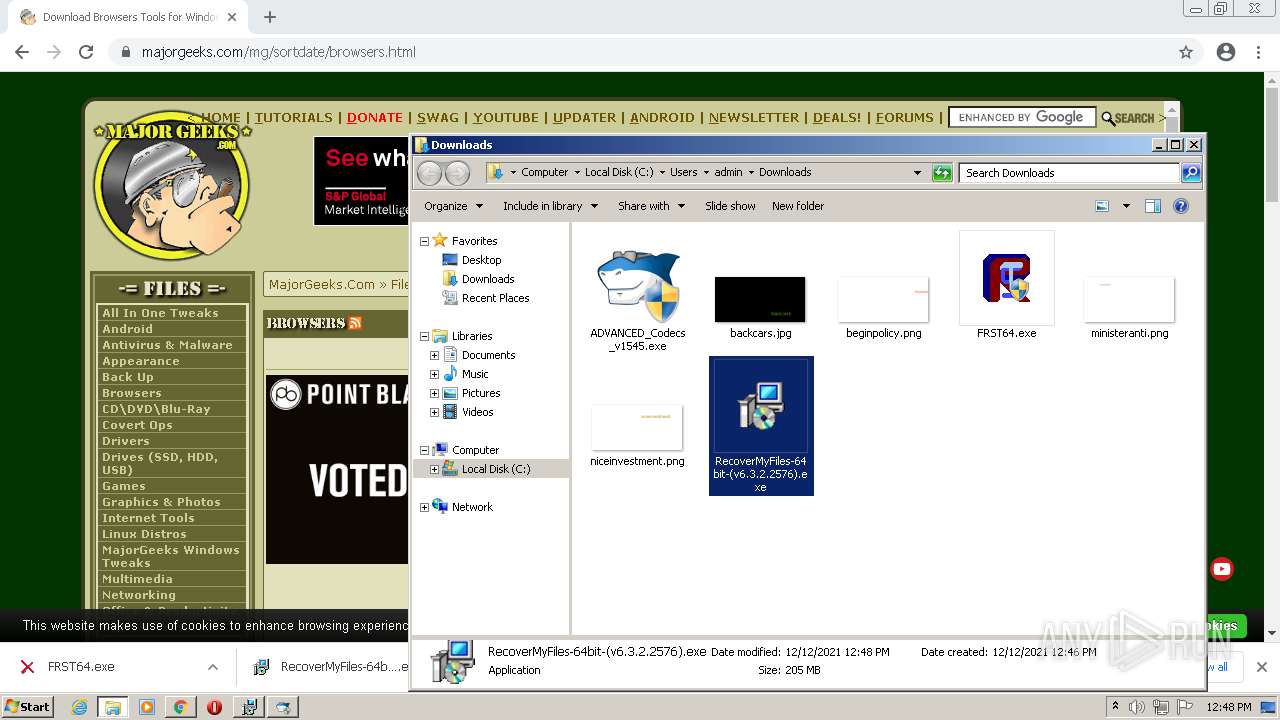Collapse the Favorites tree group
Image resolution: width=1280 pixels, height=720 pixels.
coord(424,241)
